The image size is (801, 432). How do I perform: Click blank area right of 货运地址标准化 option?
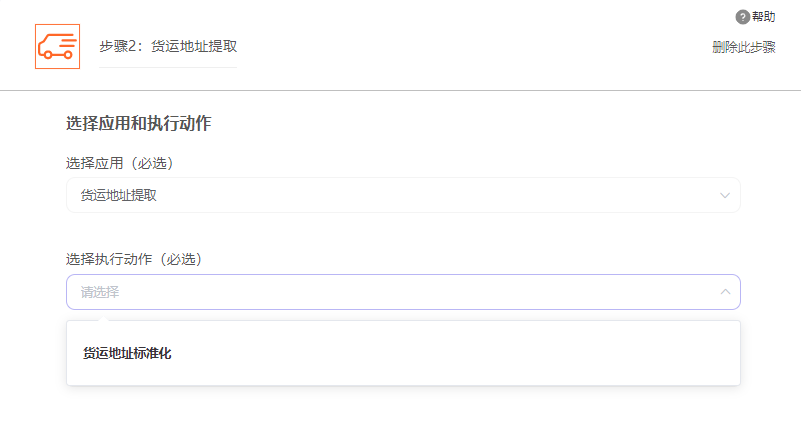(450, 353)
